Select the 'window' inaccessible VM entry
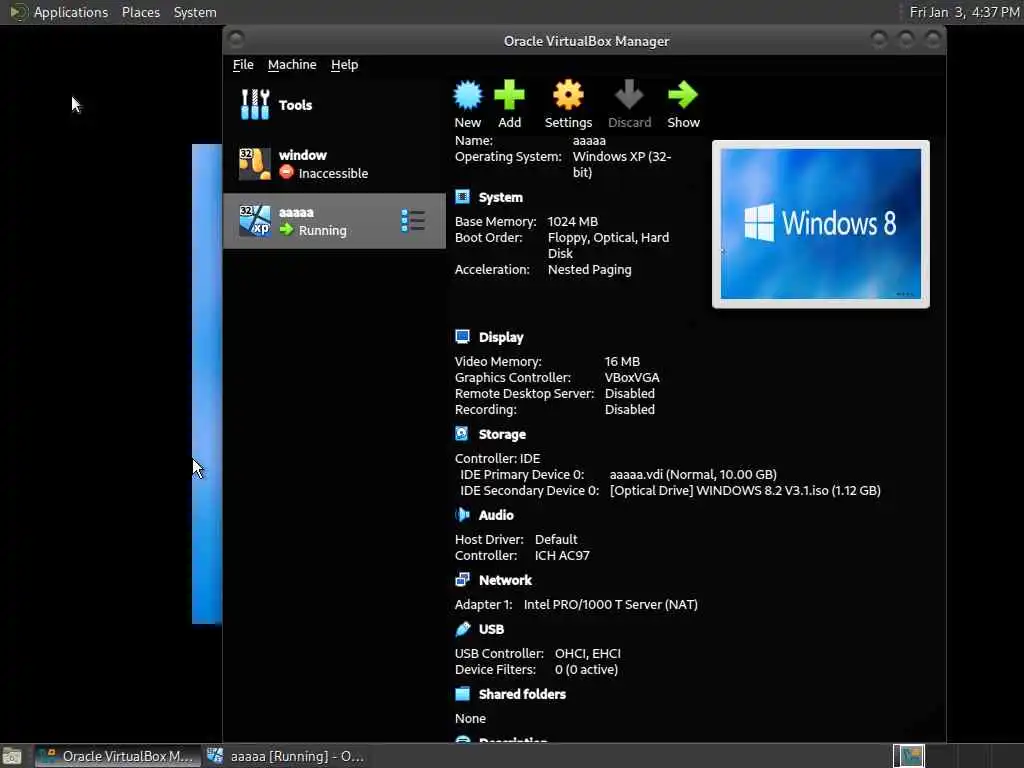The image size is (1024, 768). [x=334, y=164]
